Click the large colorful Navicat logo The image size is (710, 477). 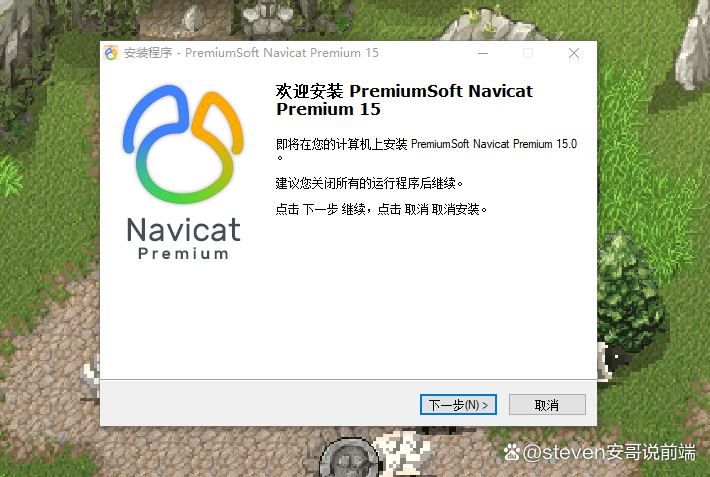coord(183,144)
